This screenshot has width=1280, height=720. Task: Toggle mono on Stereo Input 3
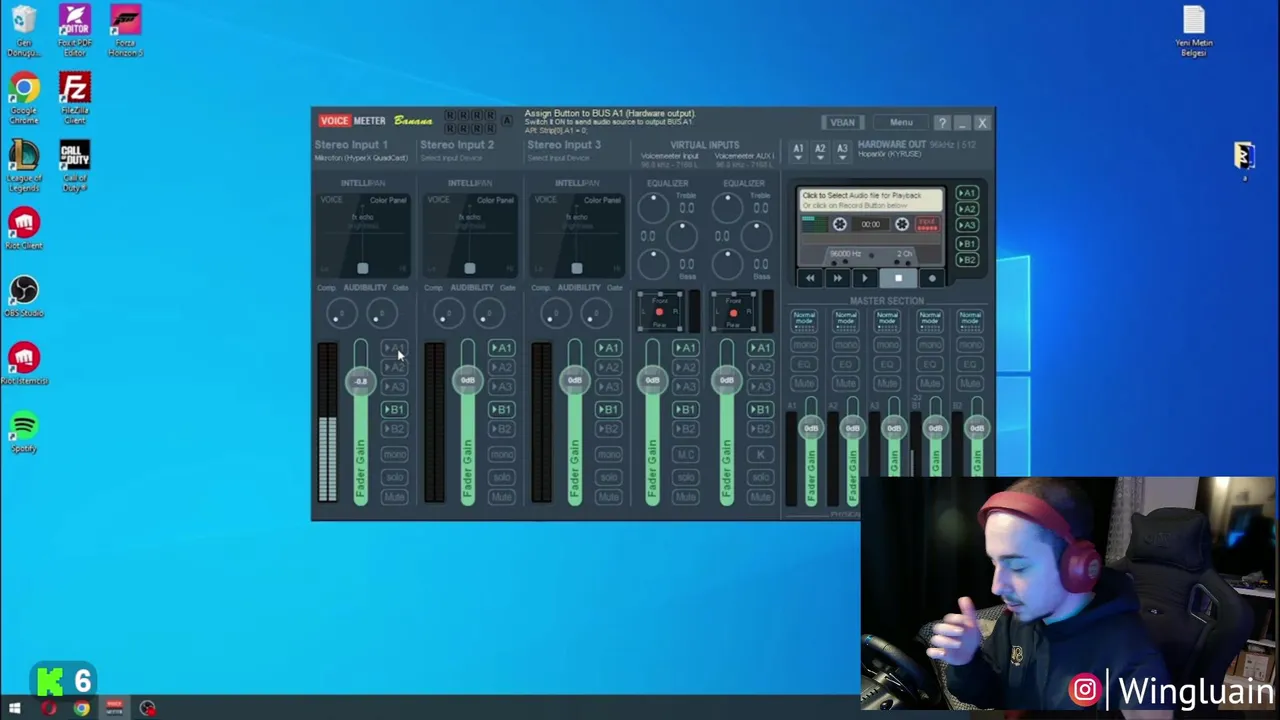[x=608, y=455]
